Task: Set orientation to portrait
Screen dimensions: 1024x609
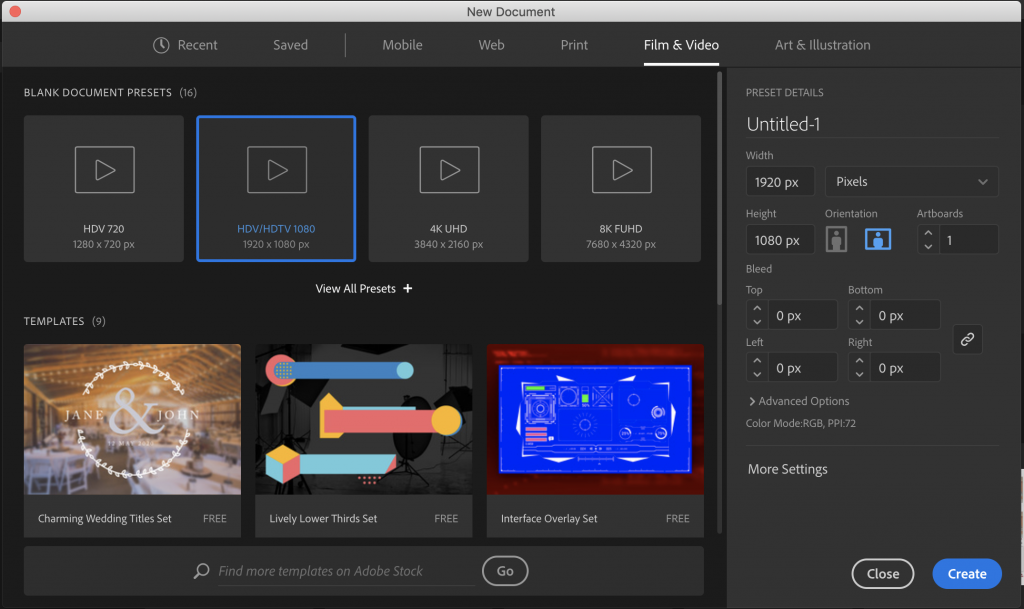Action: pos(836,240)
